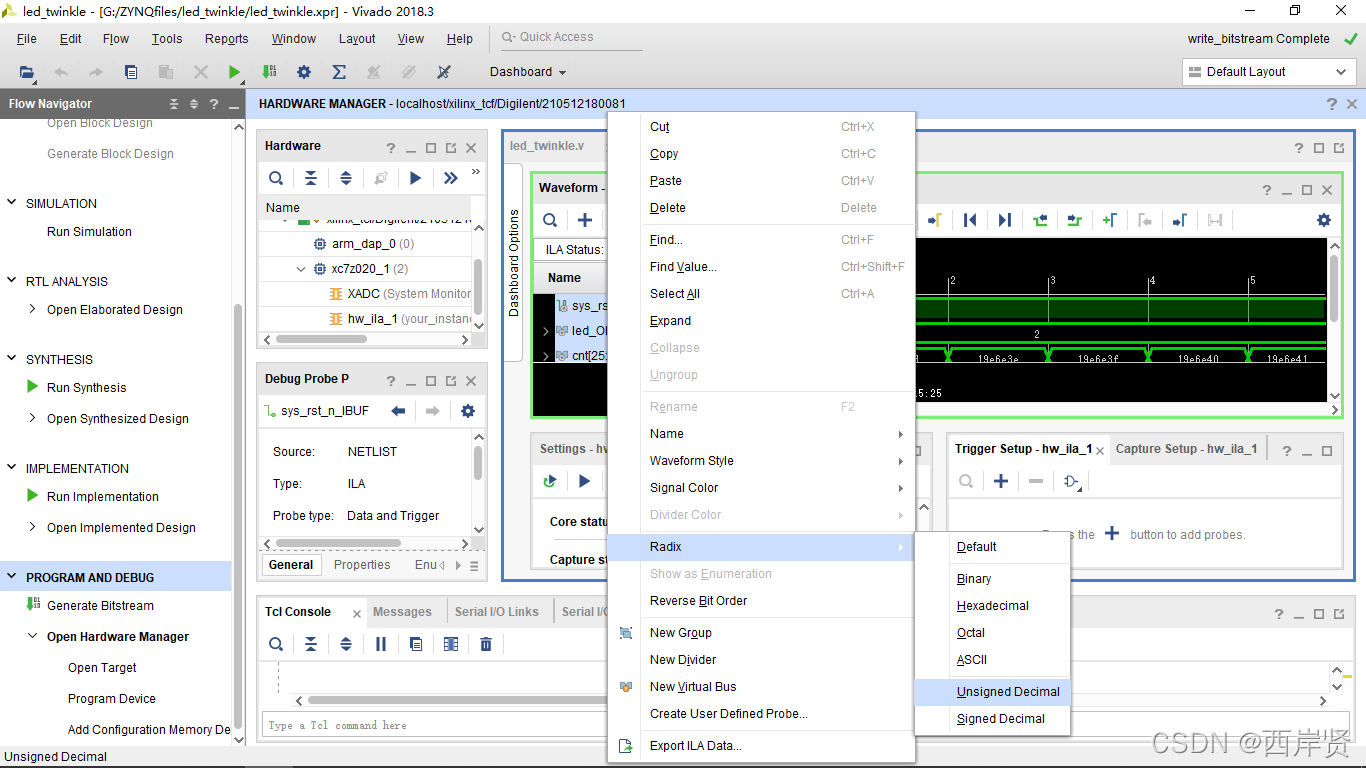The height and width of the screenshot is (768, 1366).
Task: Click waveform vertical scrollbar thumb
Action: click(x=1334, y=287)
